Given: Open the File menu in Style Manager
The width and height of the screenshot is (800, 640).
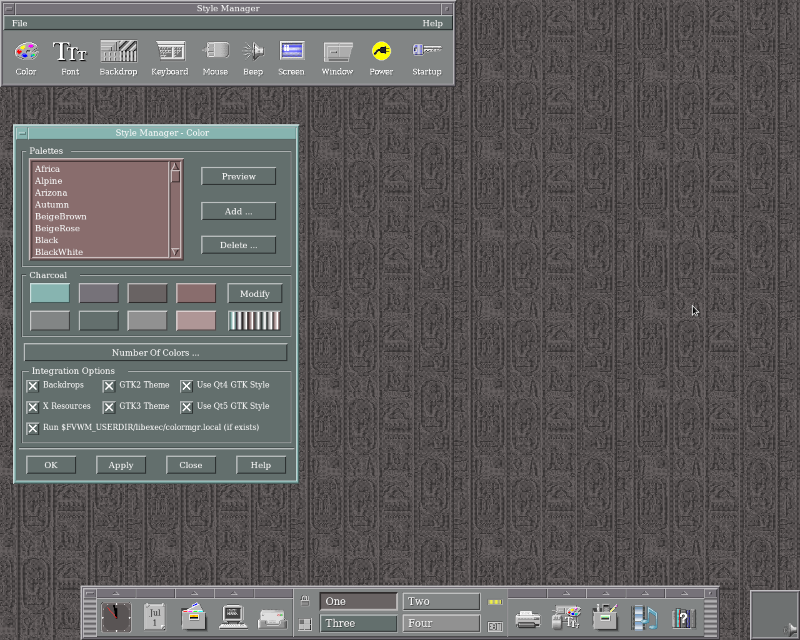Looking at the screenshot, I should pos(20,23).
